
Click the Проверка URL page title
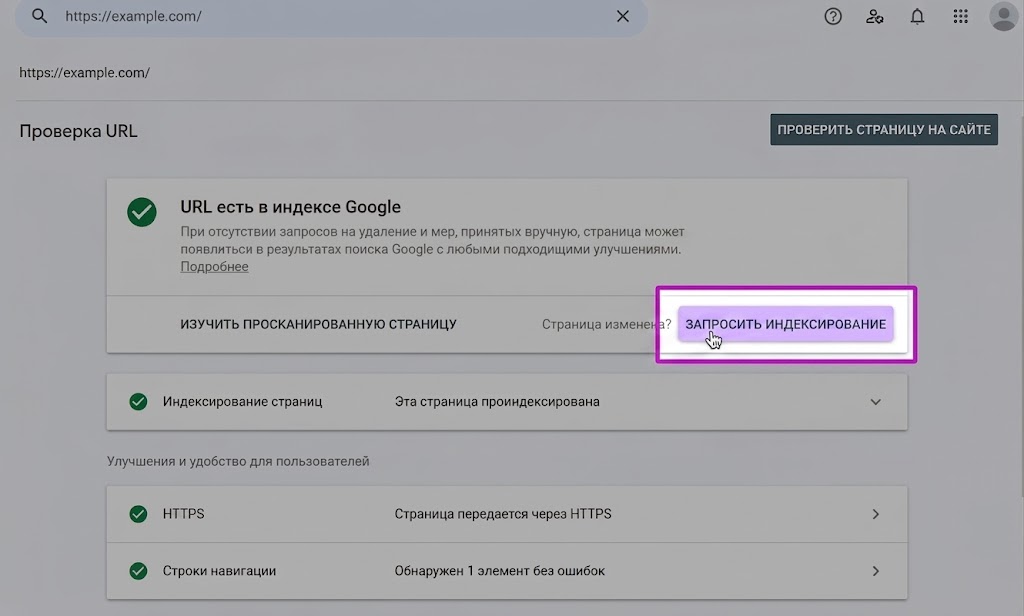click(x=78, y=131)
